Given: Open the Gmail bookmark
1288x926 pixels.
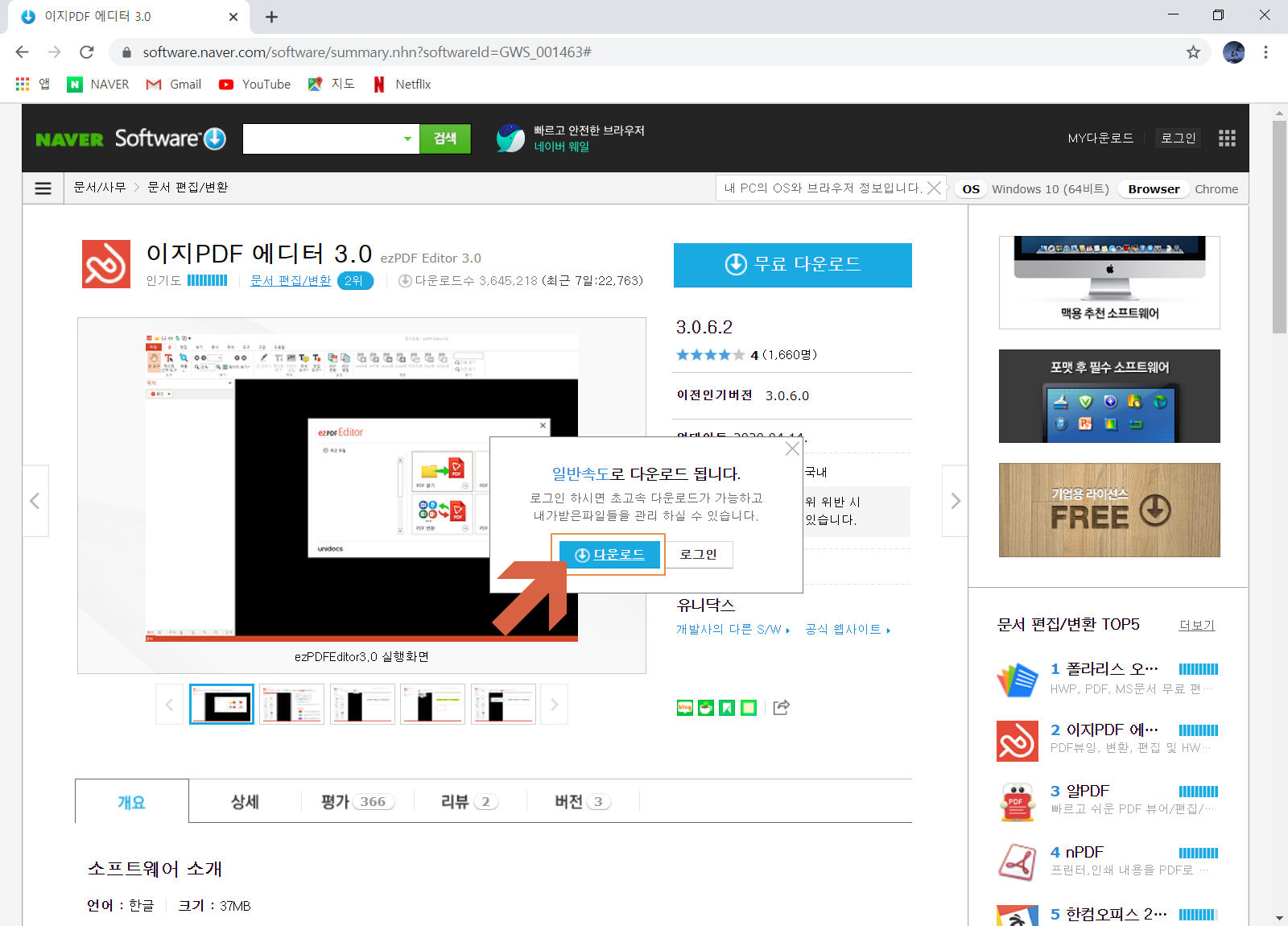Looking at the screenshot, I should click(174, 84).
